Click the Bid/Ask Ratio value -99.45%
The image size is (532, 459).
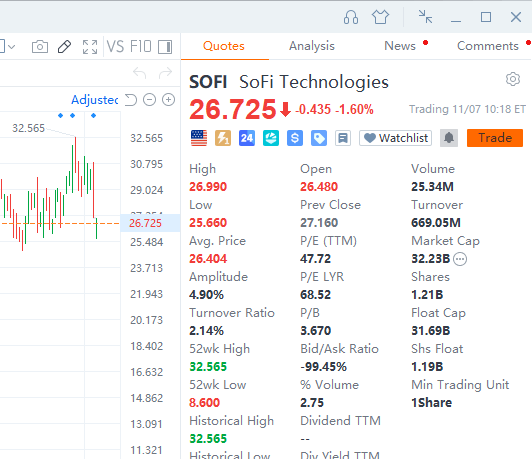(323, 367)
